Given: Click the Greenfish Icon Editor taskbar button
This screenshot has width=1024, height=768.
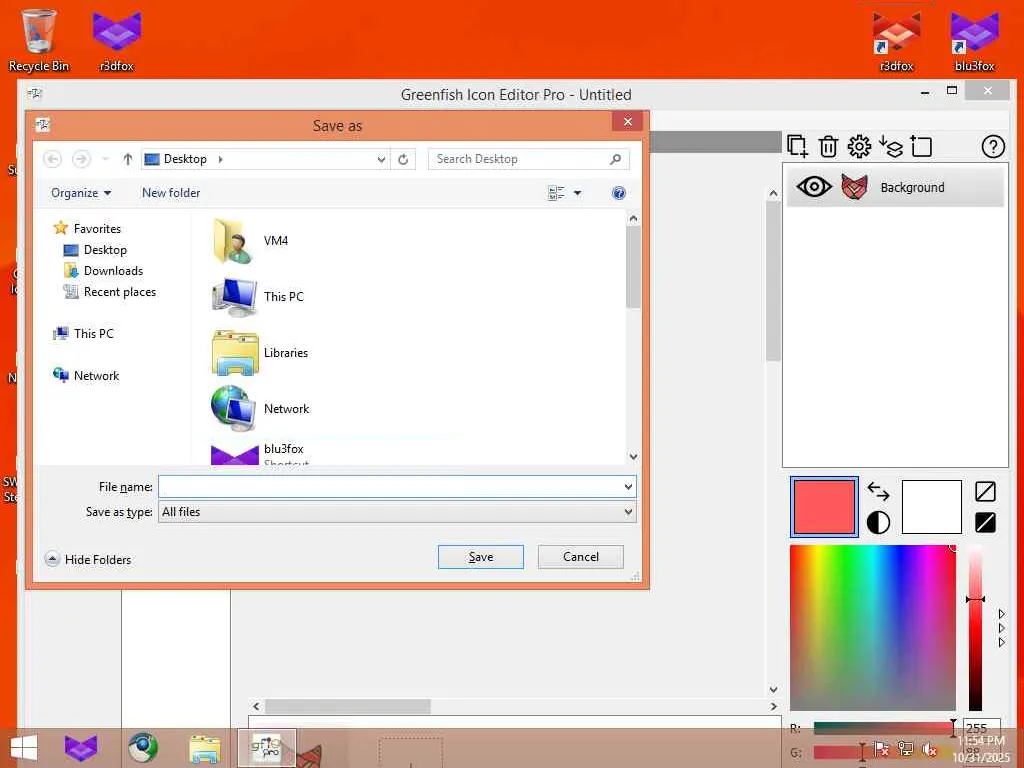Looking at the screenshot, I should pyautogui.click(x=266, y=748).
